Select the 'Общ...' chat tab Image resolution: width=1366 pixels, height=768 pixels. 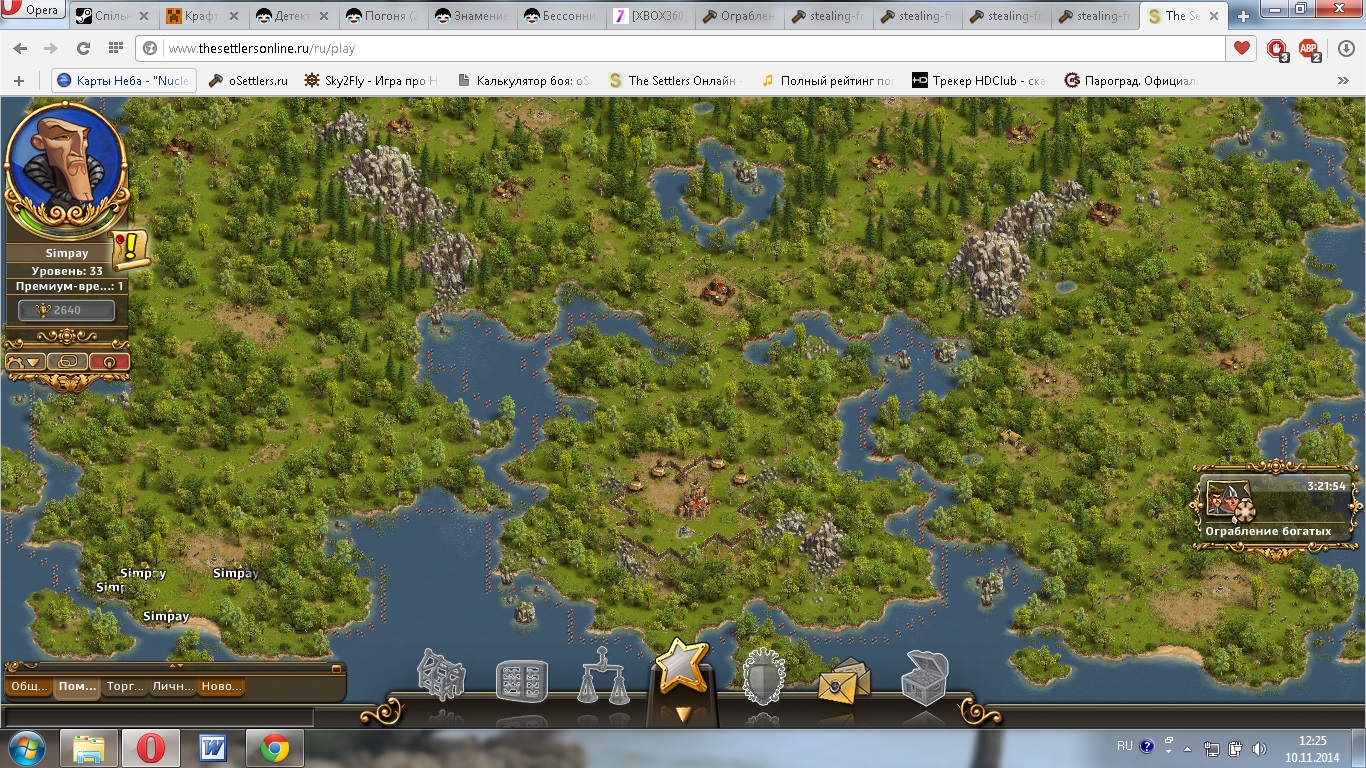(28, 687)
